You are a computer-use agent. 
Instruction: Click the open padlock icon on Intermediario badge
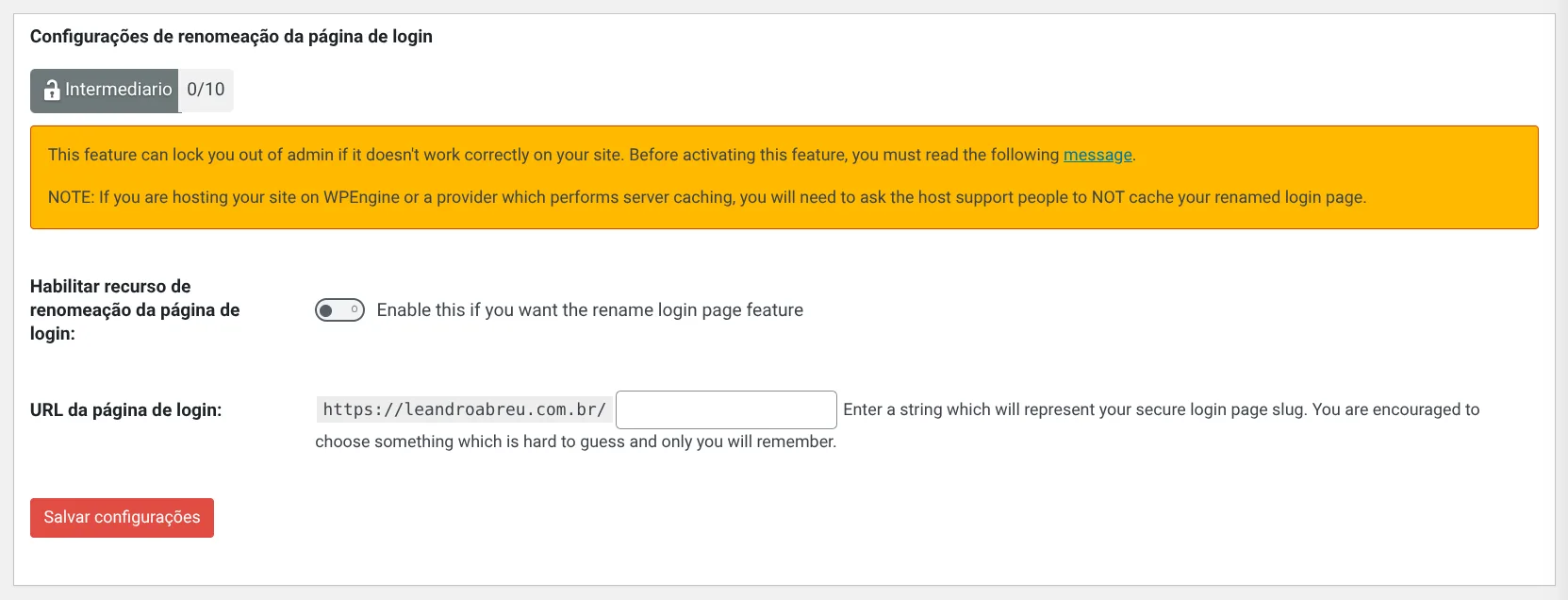(x=50, y=91)
